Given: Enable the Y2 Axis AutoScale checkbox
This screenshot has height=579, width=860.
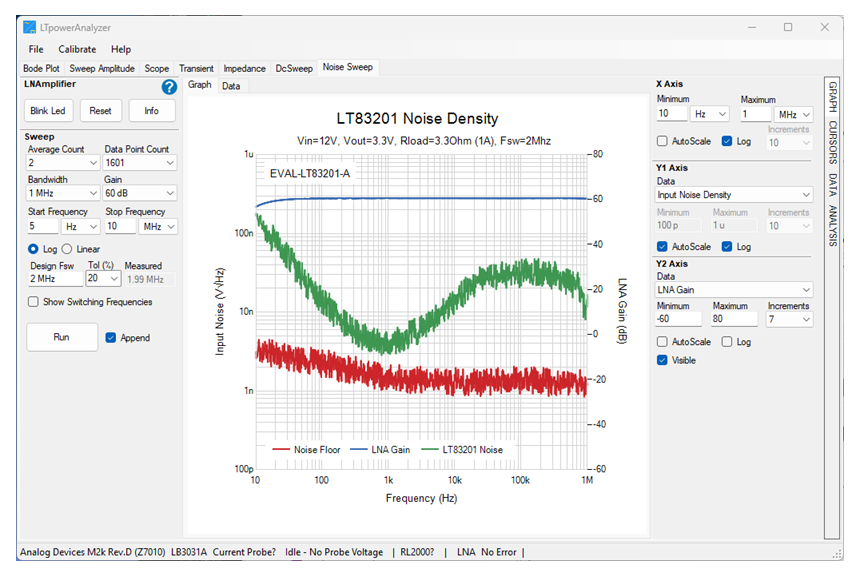Looking at the screenshot, I should (662, 342).
